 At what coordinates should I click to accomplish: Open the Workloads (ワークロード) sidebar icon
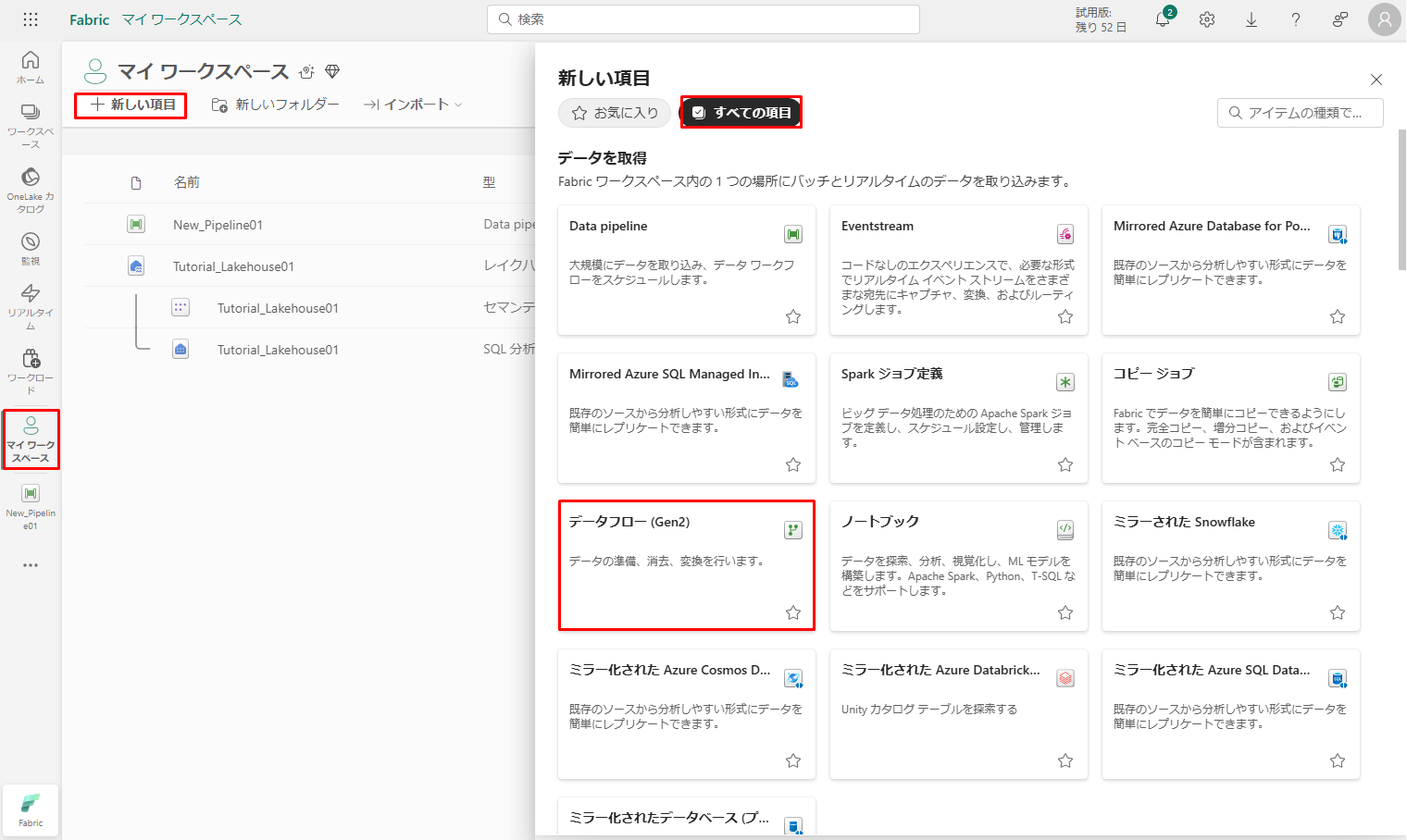coord(31,370)
